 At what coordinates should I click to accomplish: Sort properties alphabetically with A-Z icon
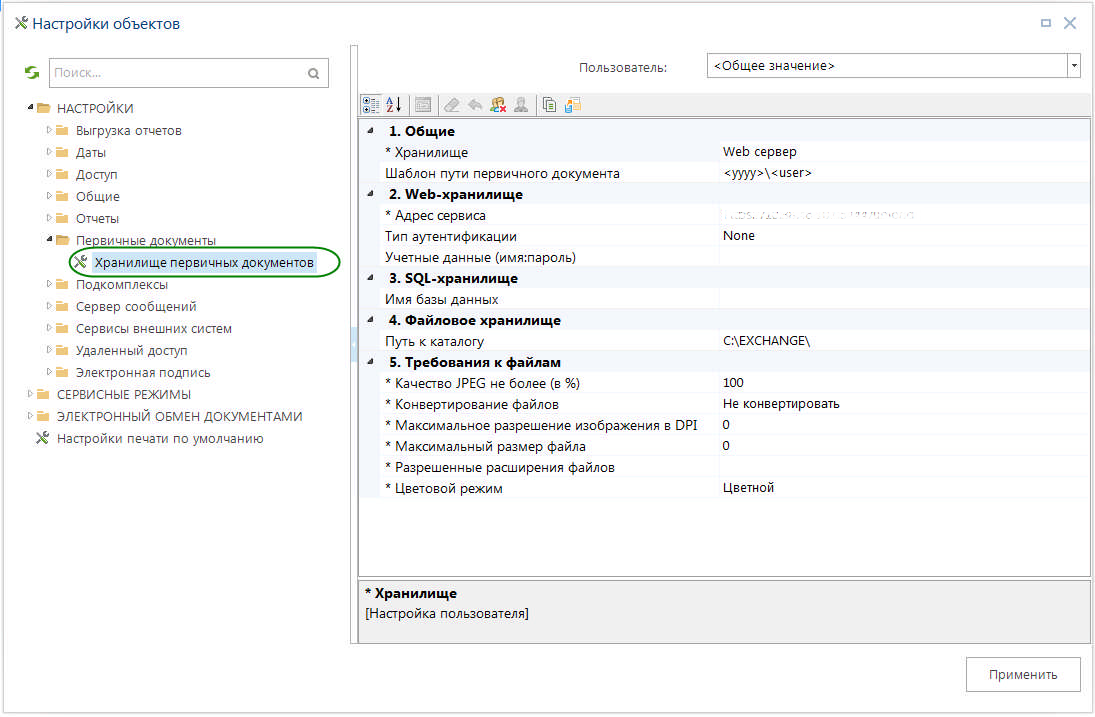(393, 104)
